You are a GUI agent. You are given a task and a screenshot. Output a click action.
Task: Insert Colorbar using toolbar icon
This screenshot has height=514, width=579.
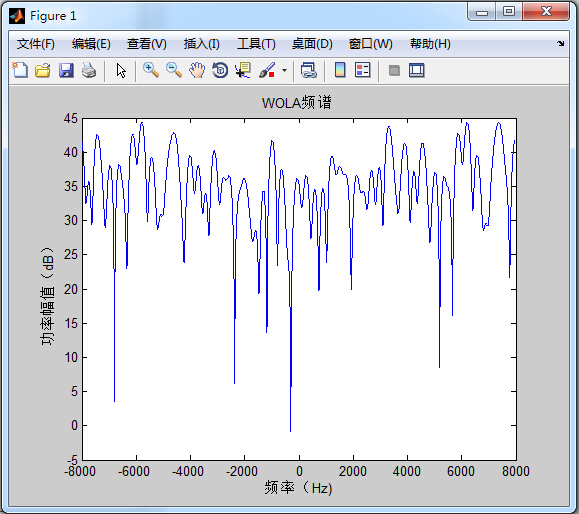point(340,70)
